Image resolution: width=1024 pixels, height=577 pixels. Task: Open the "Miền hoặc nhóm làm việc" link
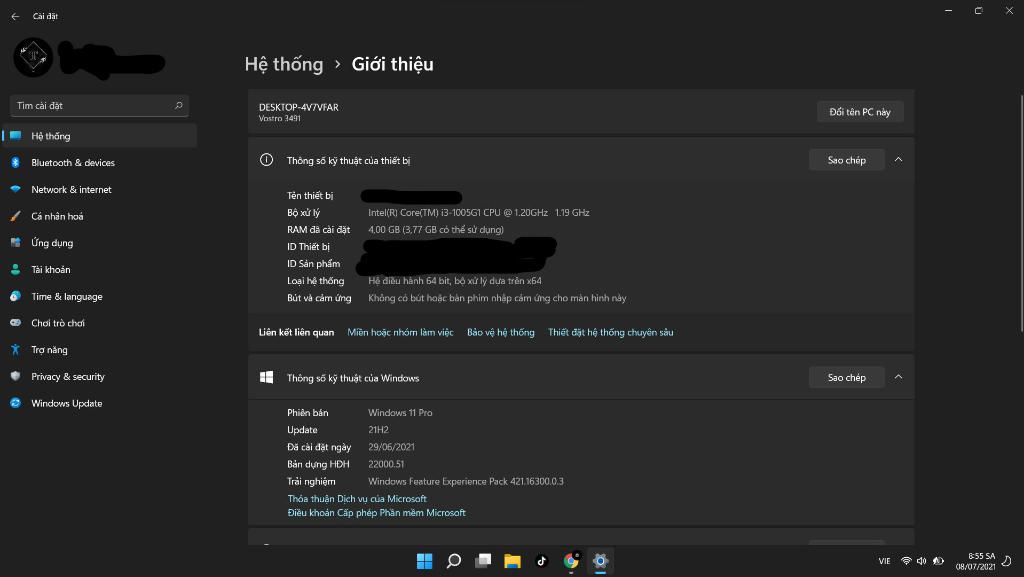(400, 332)
